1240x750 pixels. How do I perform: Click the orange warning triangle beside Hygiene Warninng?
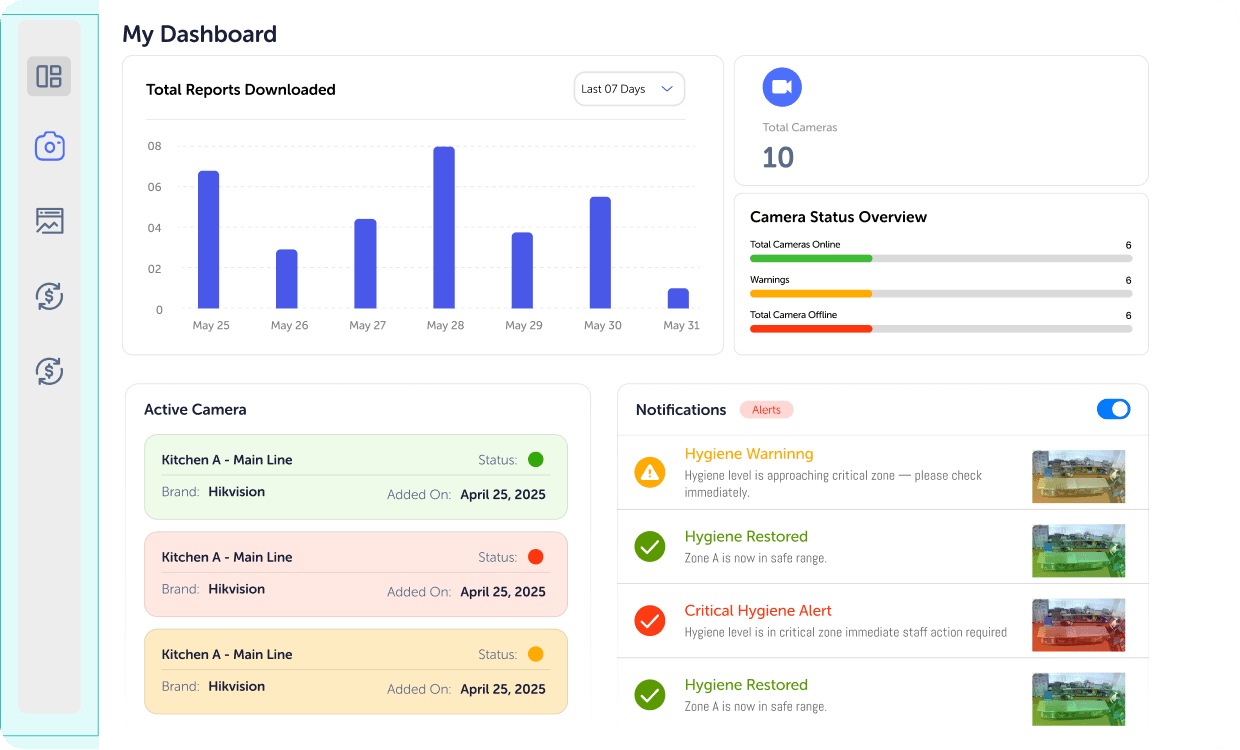tap(649, 472)
